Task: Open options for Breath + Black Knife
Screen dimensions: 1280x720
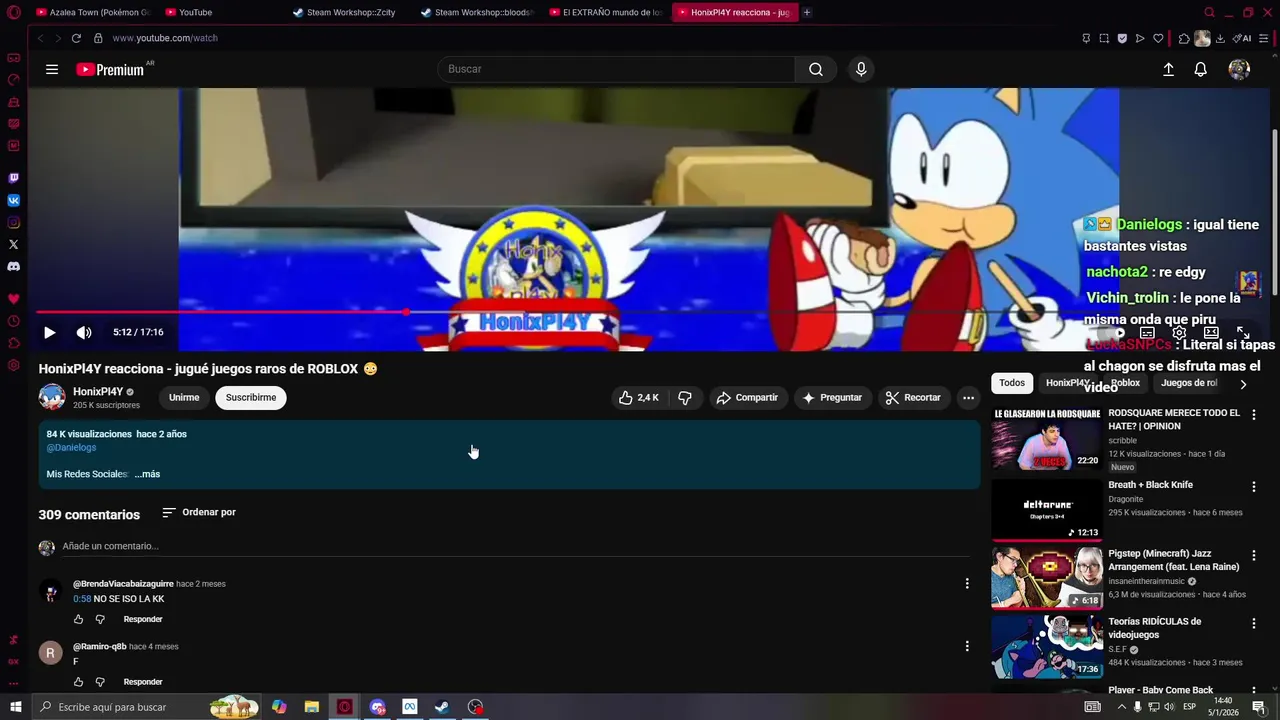Action: (x=1253, y=487)
